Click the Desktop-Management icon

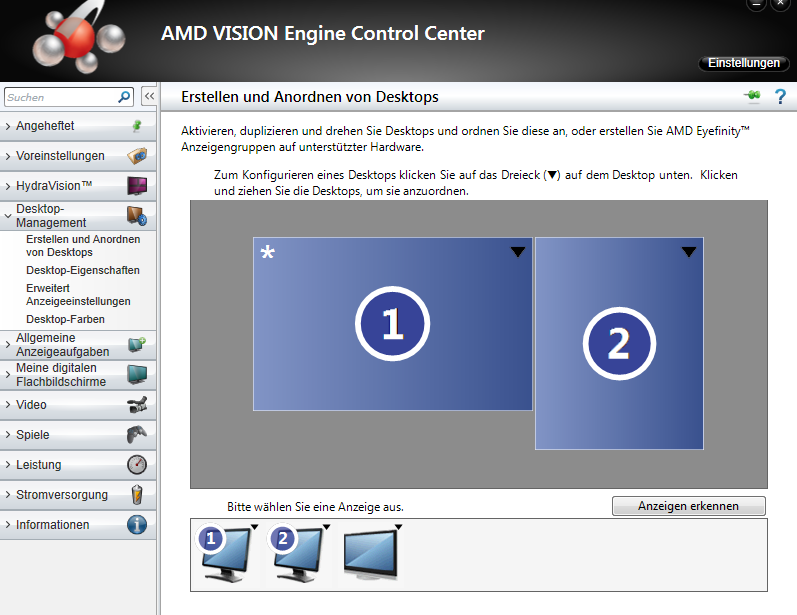[x=137, y=216]
